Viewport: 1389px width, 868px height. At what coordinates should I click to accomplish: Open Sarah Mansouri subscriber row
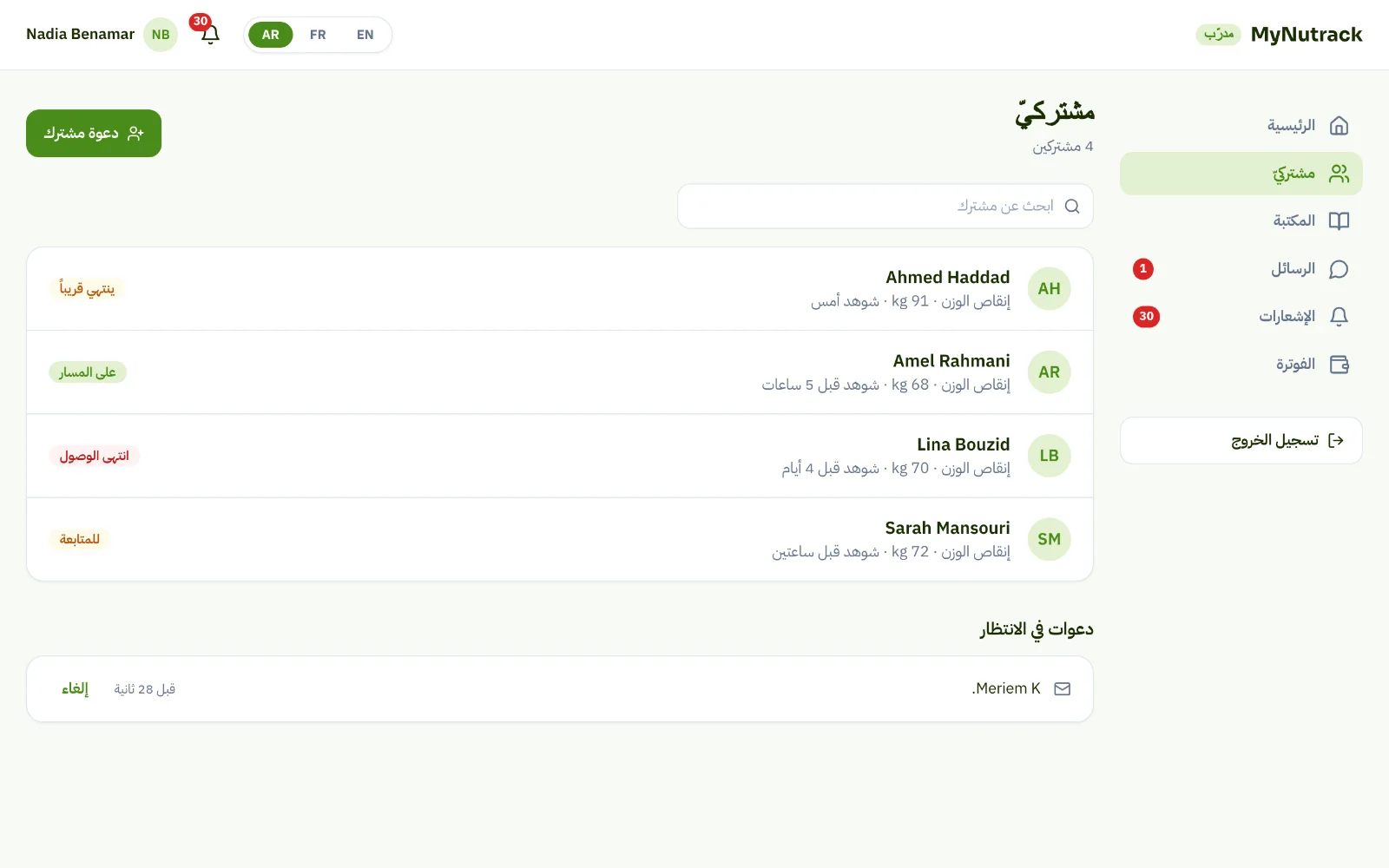560,539
